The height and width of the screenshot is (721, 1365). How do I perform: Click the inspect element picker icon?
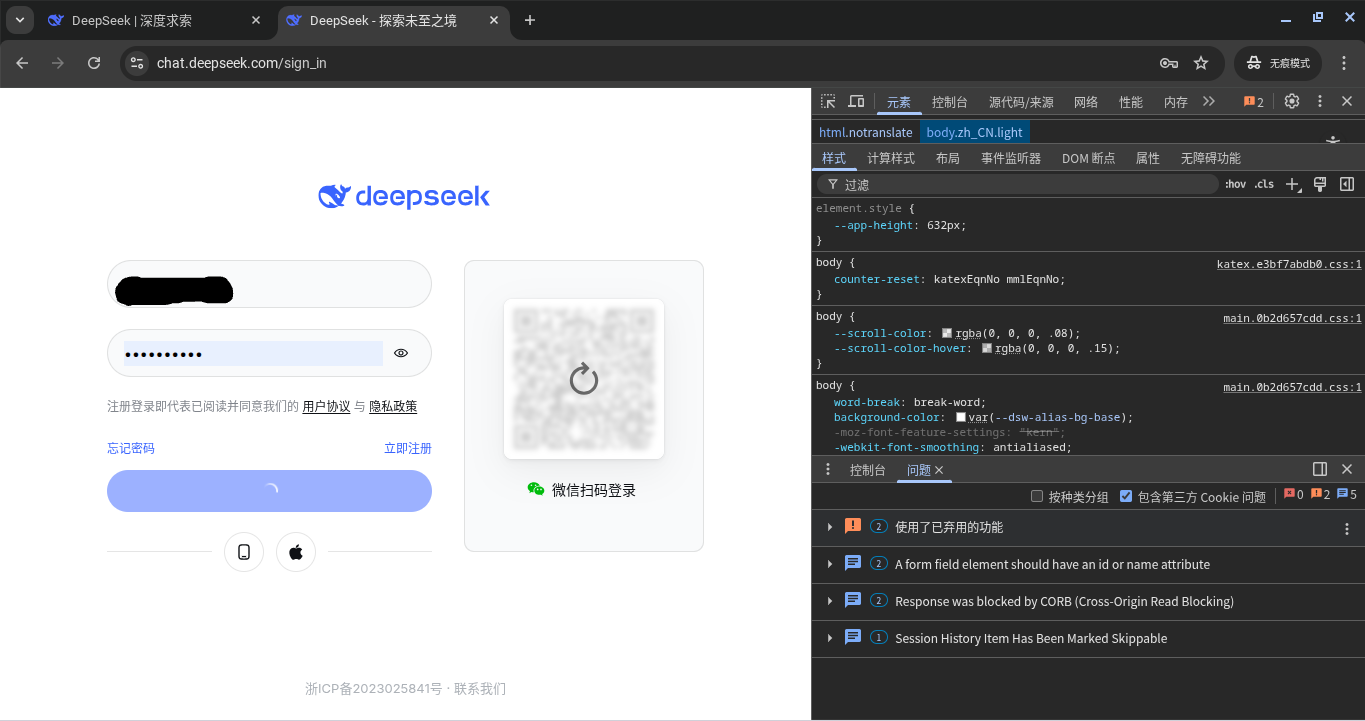[828, 102]
